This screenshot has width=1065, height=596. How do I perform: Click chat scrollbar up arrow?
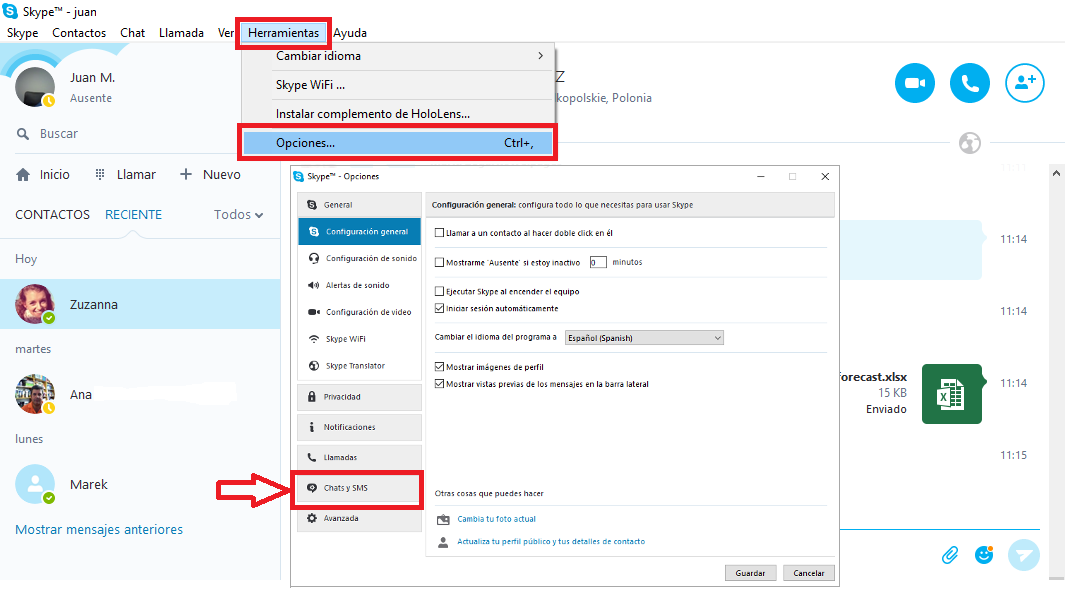[x=1057, y=173]
